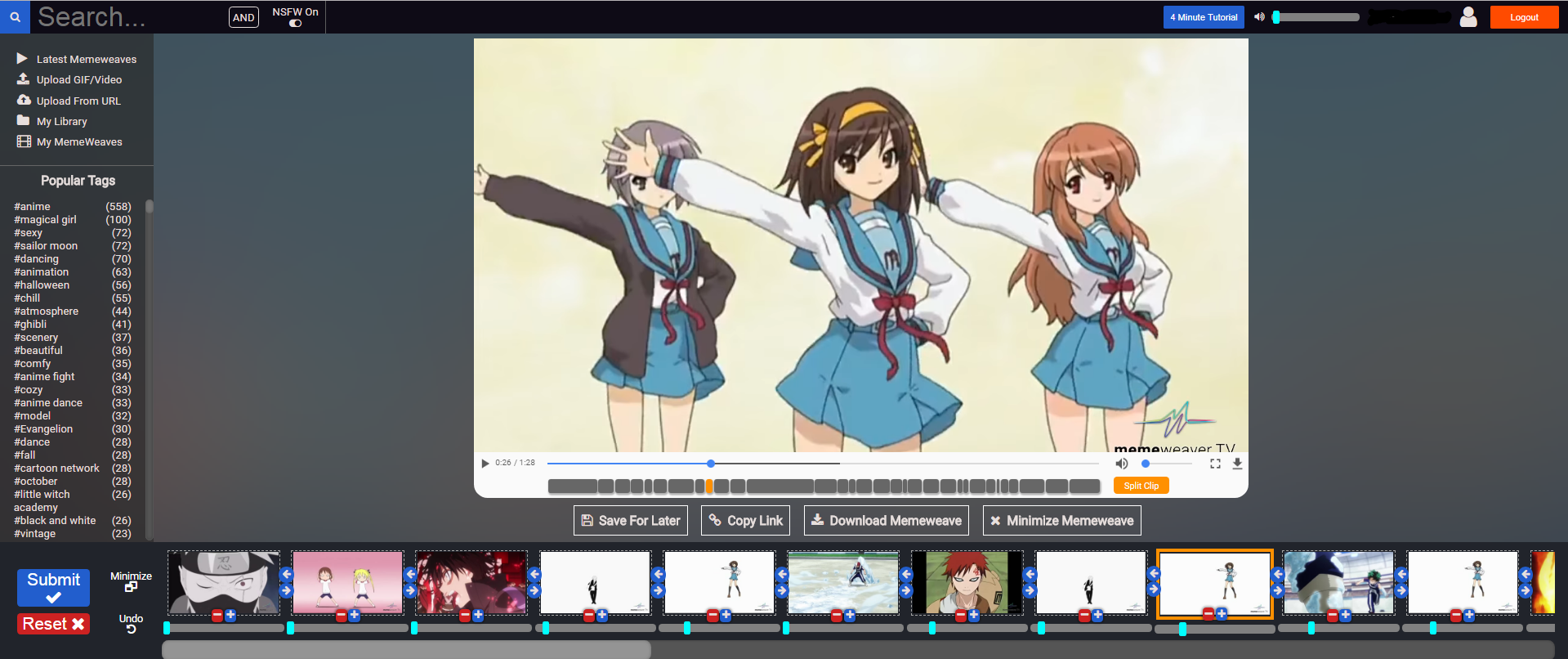Click the trim bar under Gaara clip
This screenshot has height=659, width=1568.
click(967, 628)
